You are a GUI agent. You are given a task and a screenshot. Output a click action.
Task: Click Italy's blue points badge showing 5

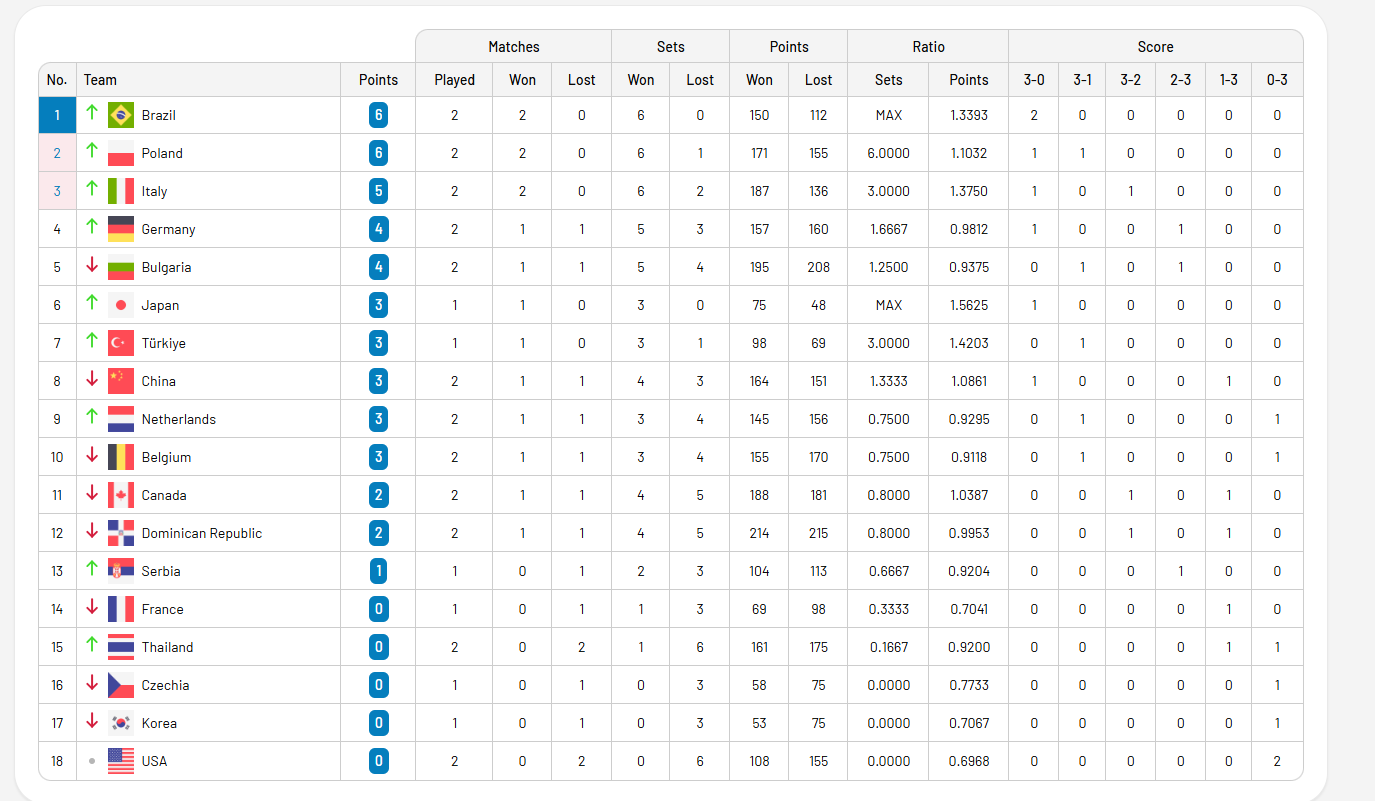tap(378, 191)
